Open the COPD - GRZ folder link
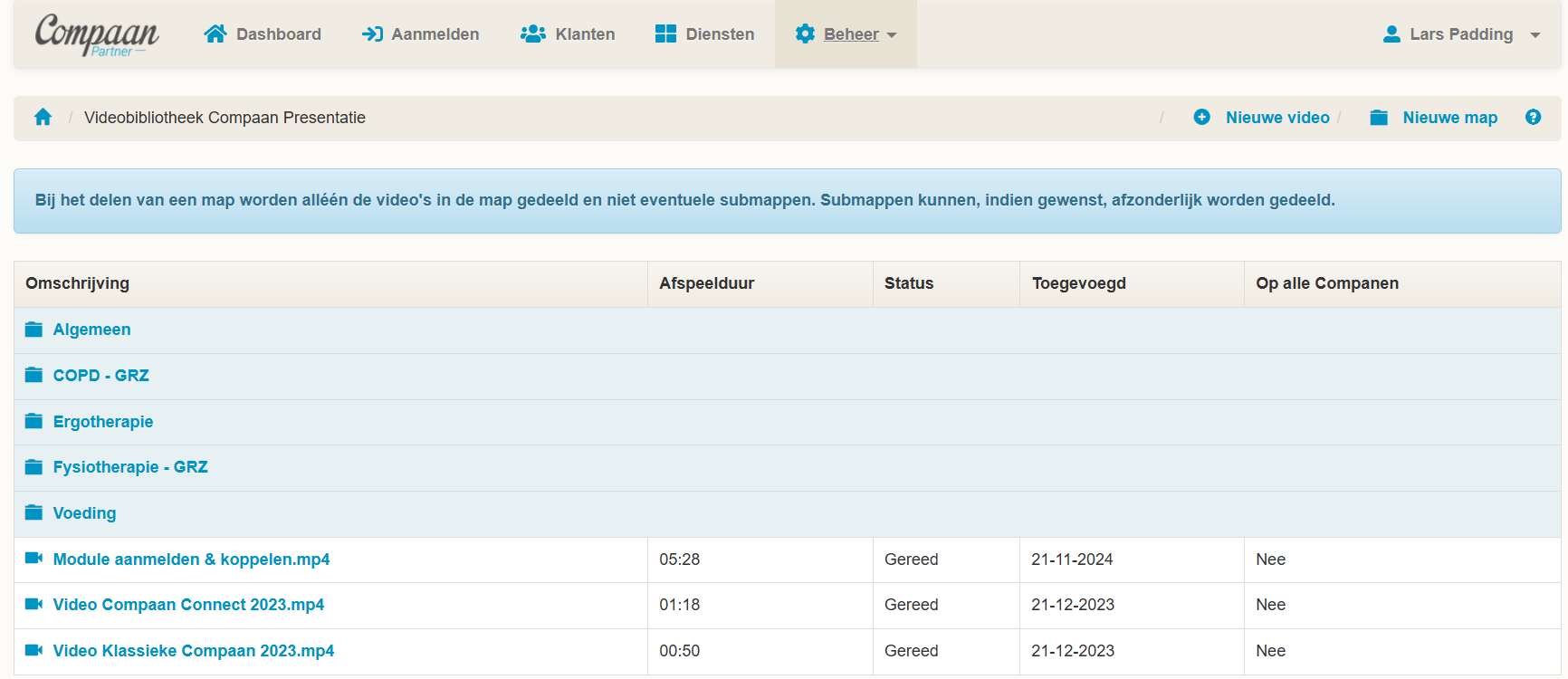This screenshot has width=1568, height=679. 101,376
